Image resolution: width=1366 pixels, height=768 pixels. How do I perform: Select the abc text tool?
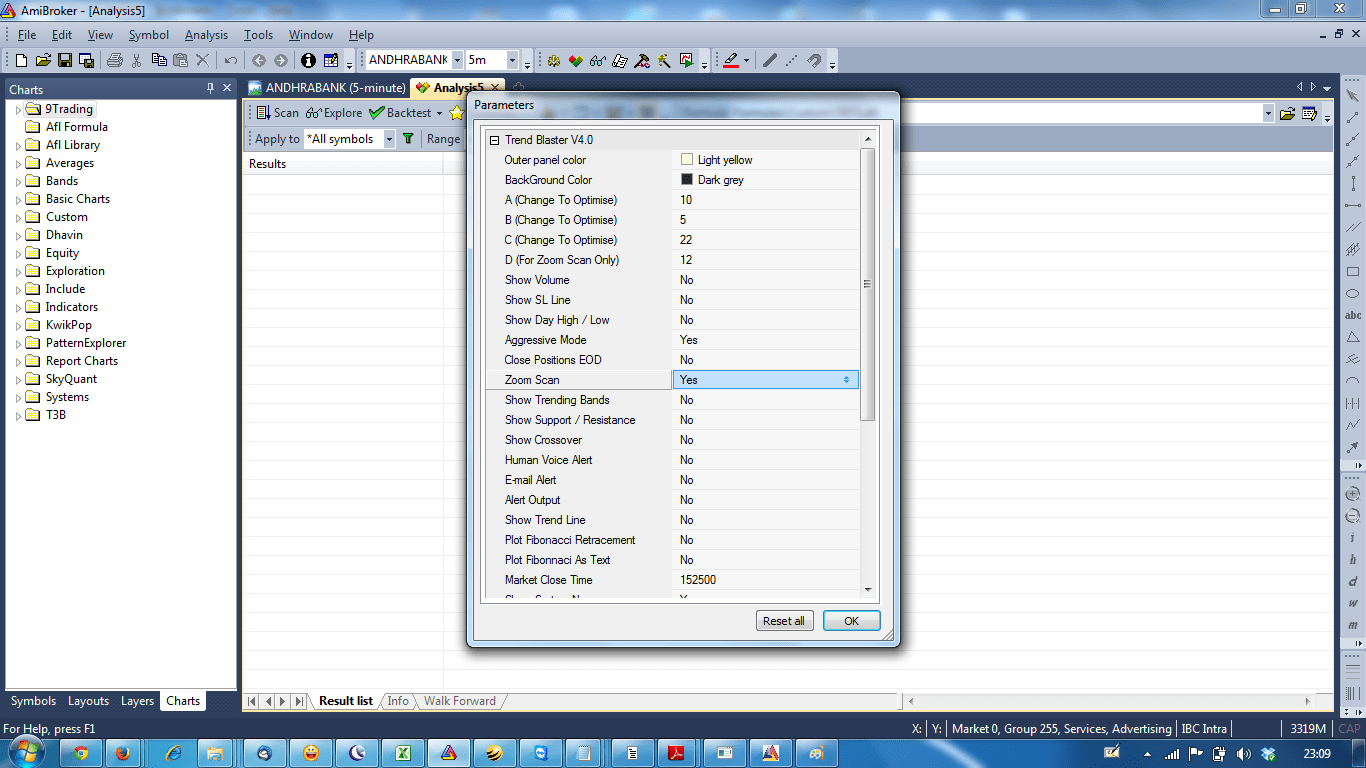[1353, 315]
